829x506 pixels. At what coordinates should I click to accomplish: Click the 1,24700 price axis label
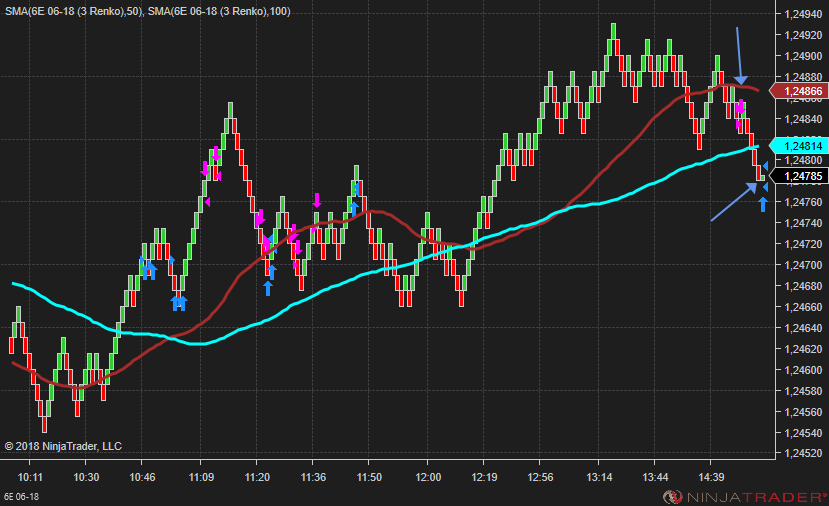(804, 265)
